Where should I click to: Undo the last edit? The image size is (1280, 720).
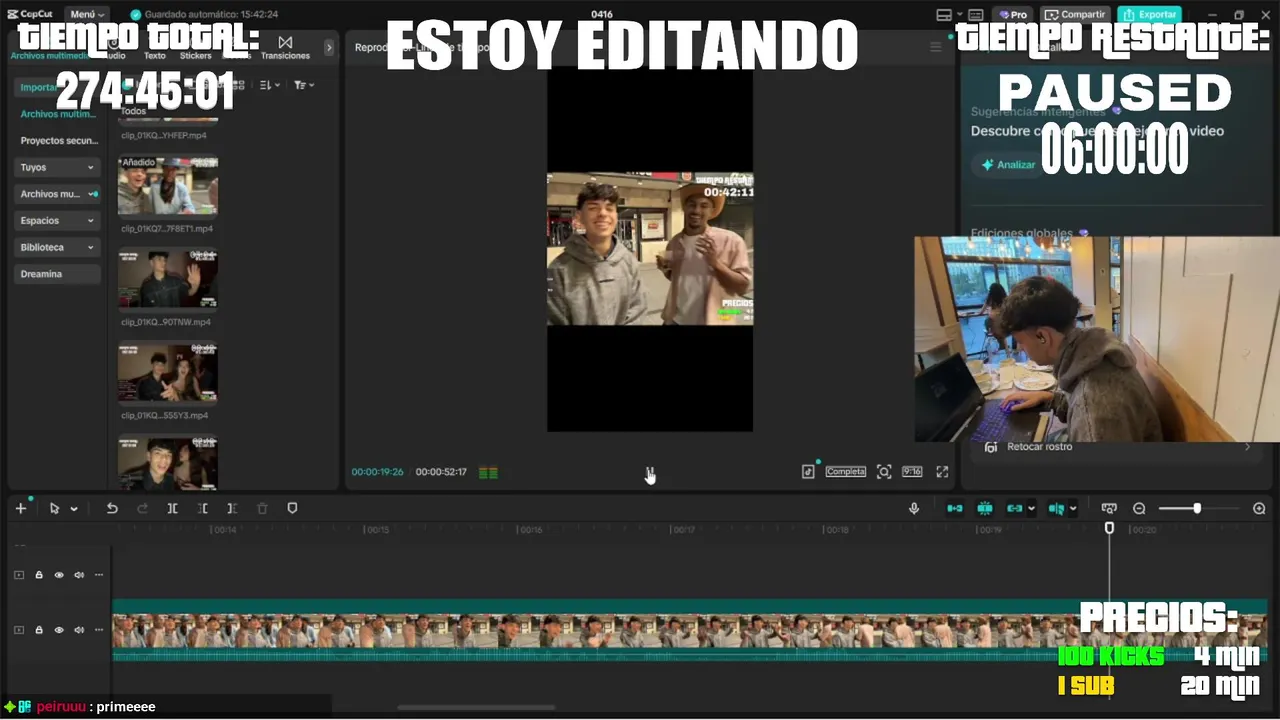pyautogui.click(x=112, y=508)
